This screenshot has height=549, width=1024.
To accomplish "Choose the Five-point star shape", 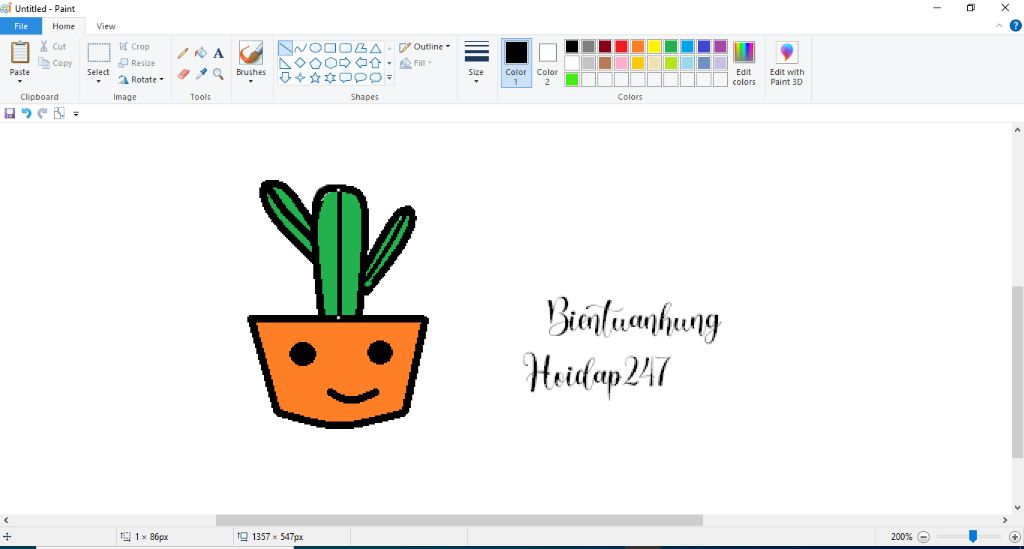I will point(315,78).
